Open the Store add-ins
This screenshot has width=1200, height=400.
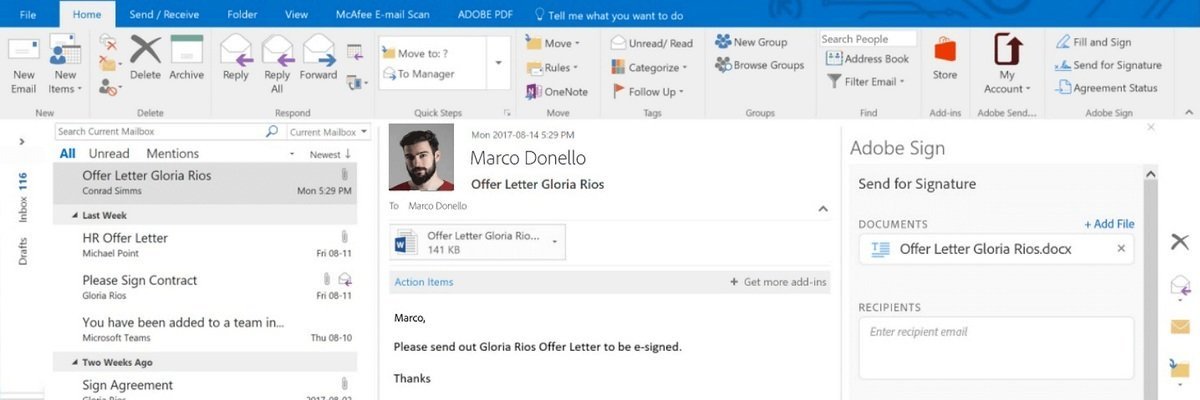pos(945,58)
